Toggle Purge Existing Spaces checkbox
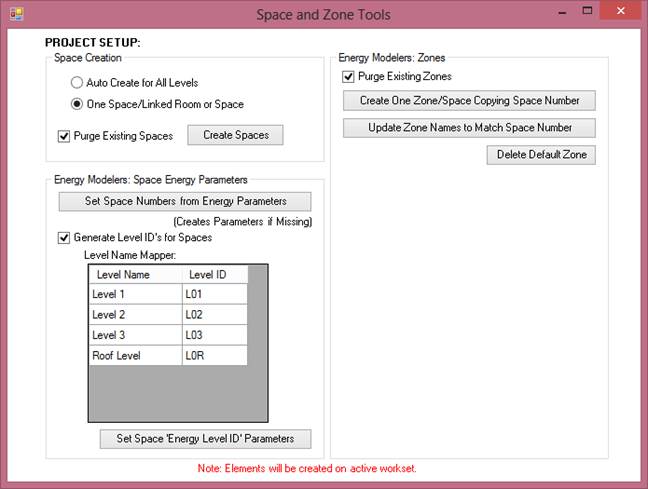 [65, 136]
